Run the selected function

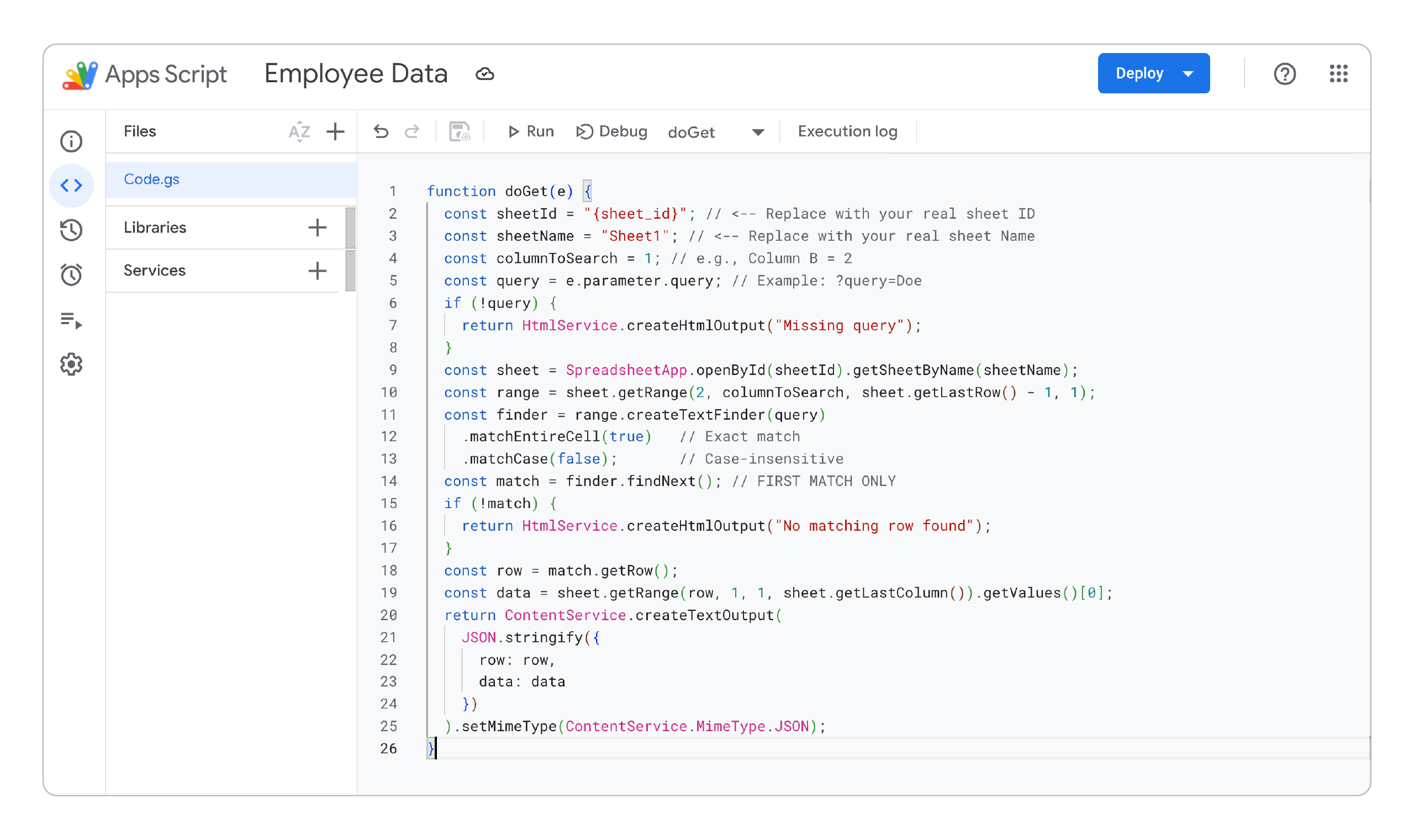click(x=530, y=132)
